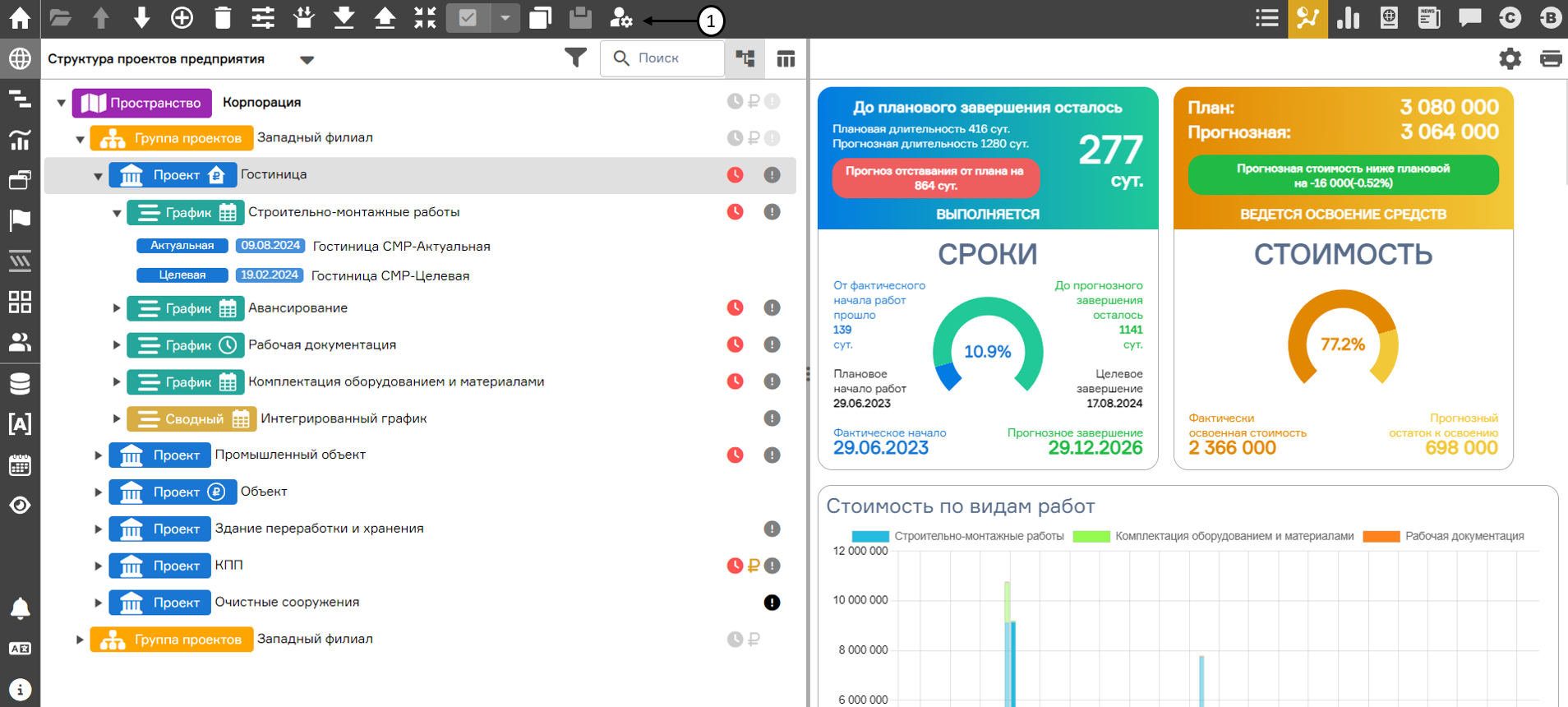This screenshot has width=1568, height=707.
Task: Open bar chart analytics icon
Action: tap(1348, 17)
